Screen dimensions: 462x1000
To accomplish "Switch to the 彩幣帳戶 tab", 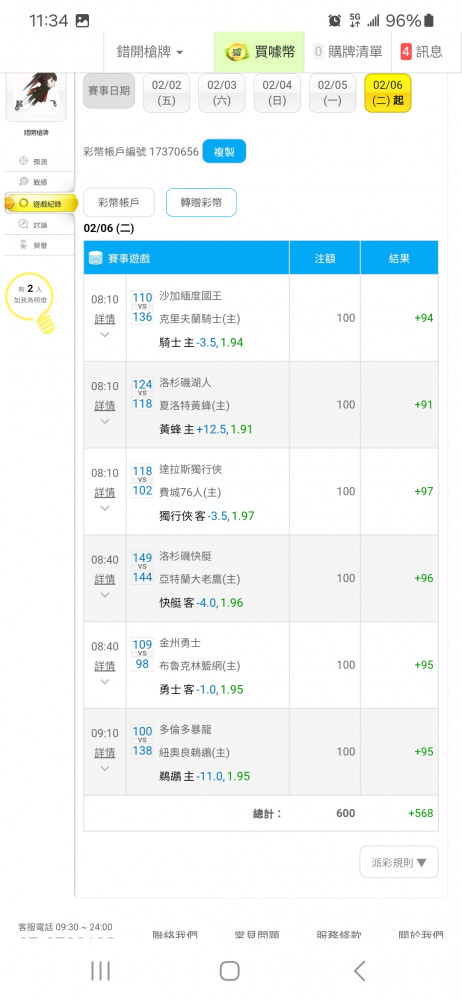I will (x=118, y=203).
